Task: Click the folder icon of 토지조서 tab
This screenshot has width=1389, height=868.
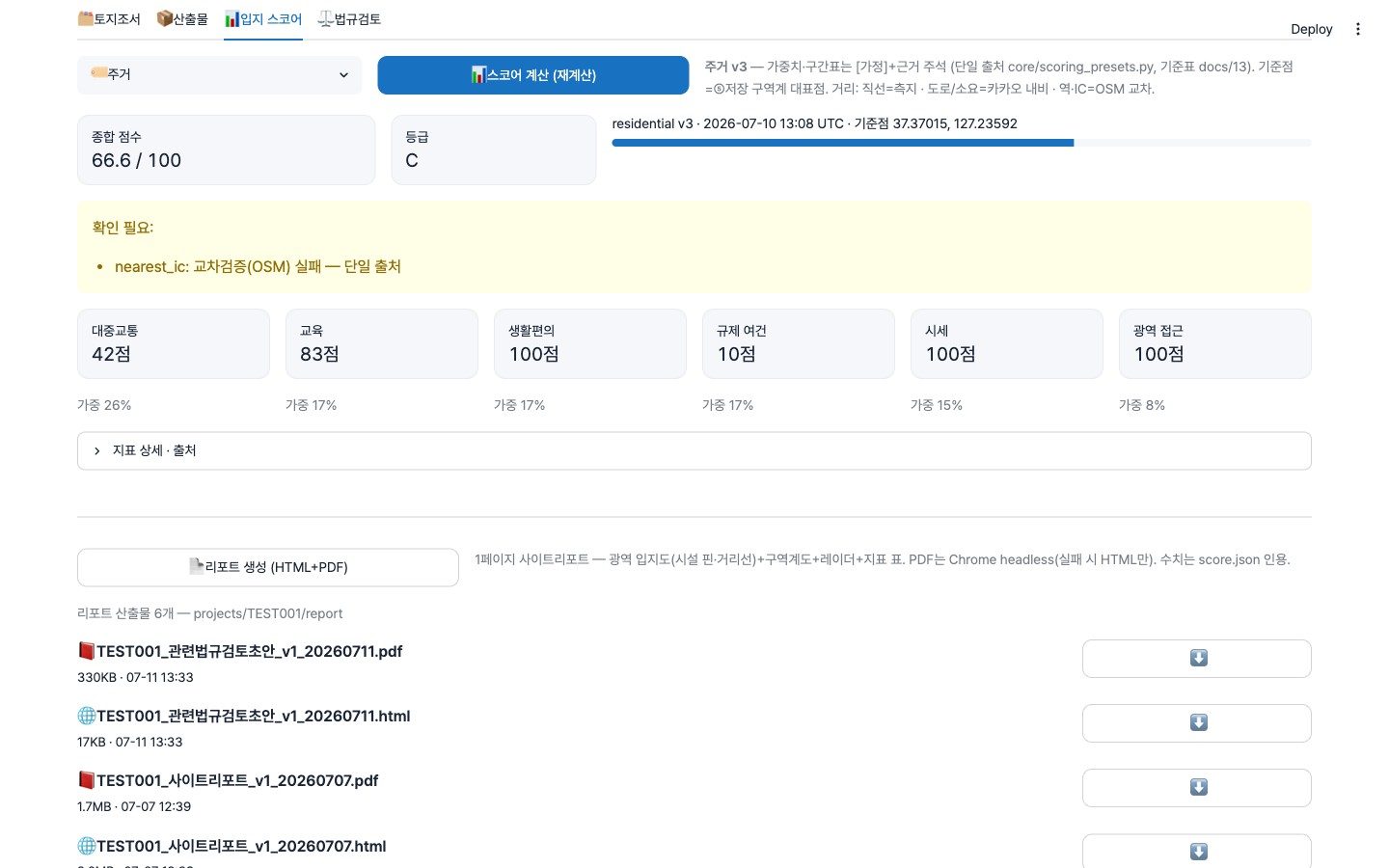Action: click(86, 18)
